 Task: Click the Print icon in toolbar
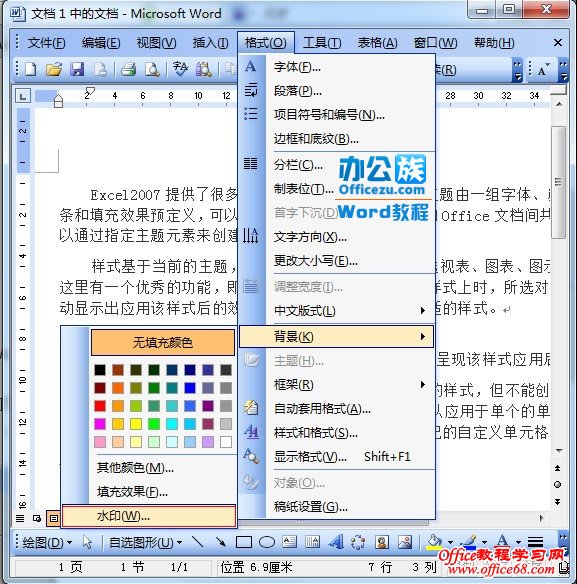[128, 69]
